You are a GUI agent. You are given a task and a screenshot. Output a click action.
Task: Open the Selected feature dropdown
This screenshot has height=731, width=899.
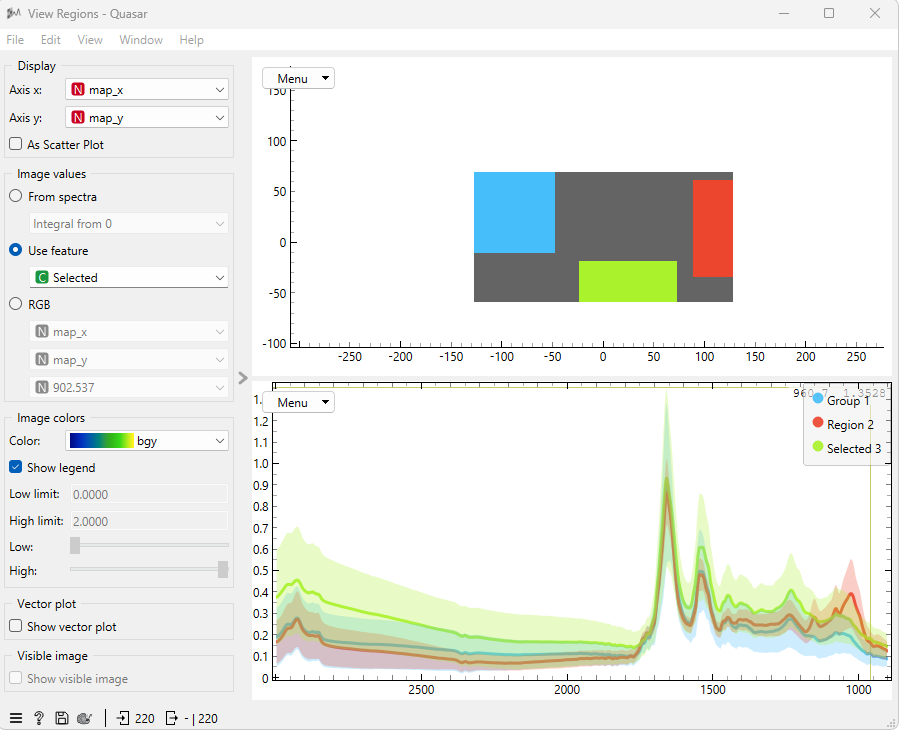click(x=128, y=277)
